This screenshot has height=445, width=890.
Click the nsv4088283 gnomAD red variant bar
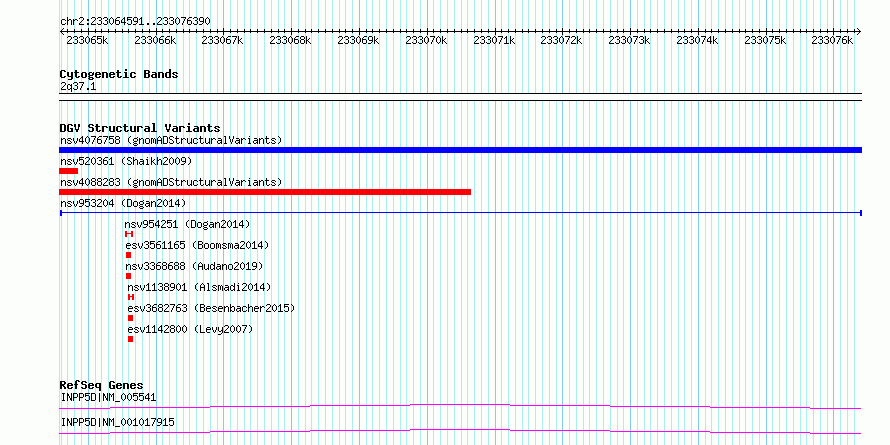[x=265, y=192]
